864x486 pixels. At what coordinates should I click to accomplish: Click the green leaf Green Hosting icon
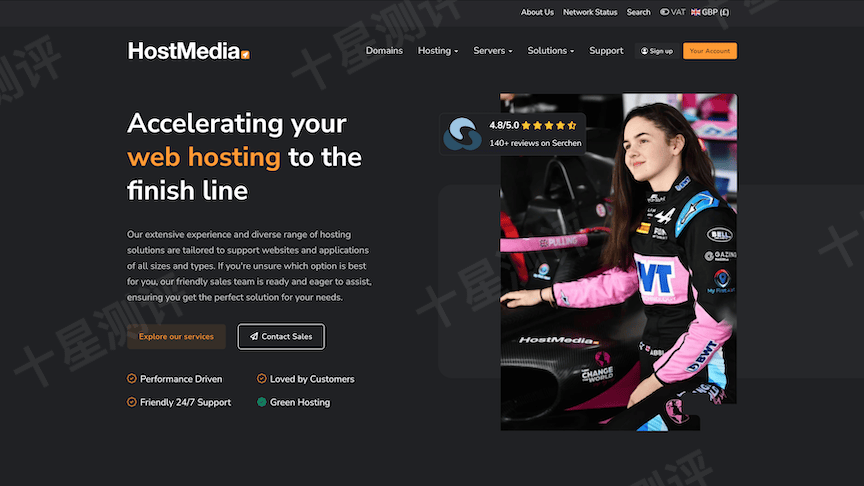pos(262,402)
